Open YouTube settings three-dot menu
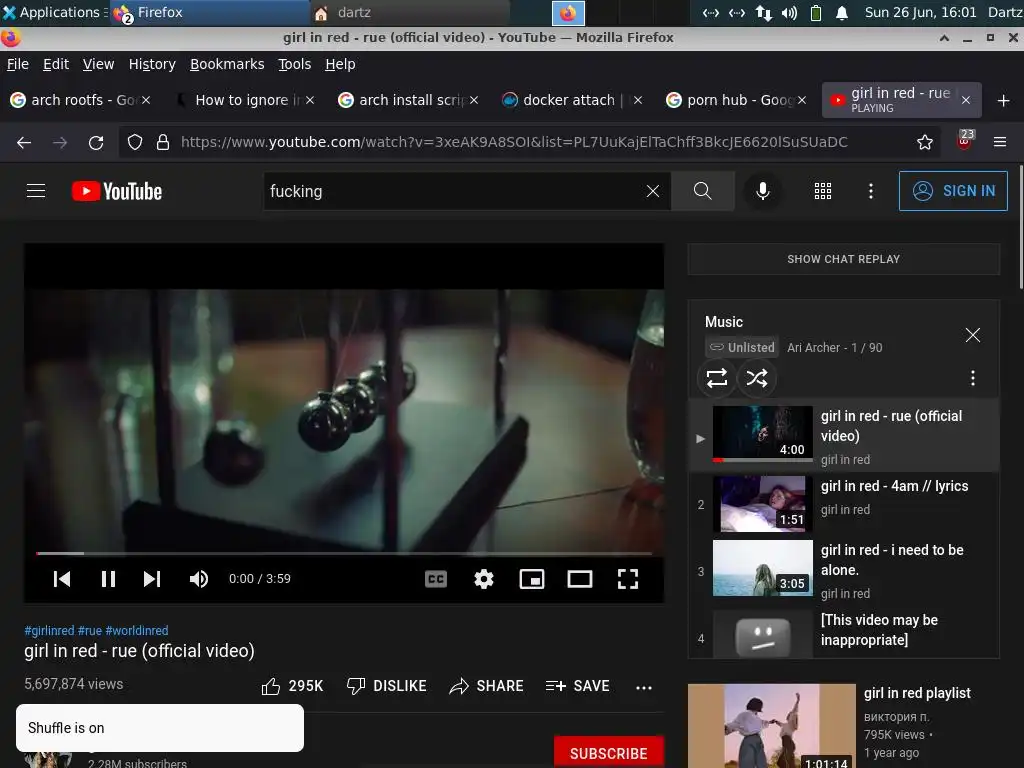This screenshot has width=1024, height=768. click(871, 191)
